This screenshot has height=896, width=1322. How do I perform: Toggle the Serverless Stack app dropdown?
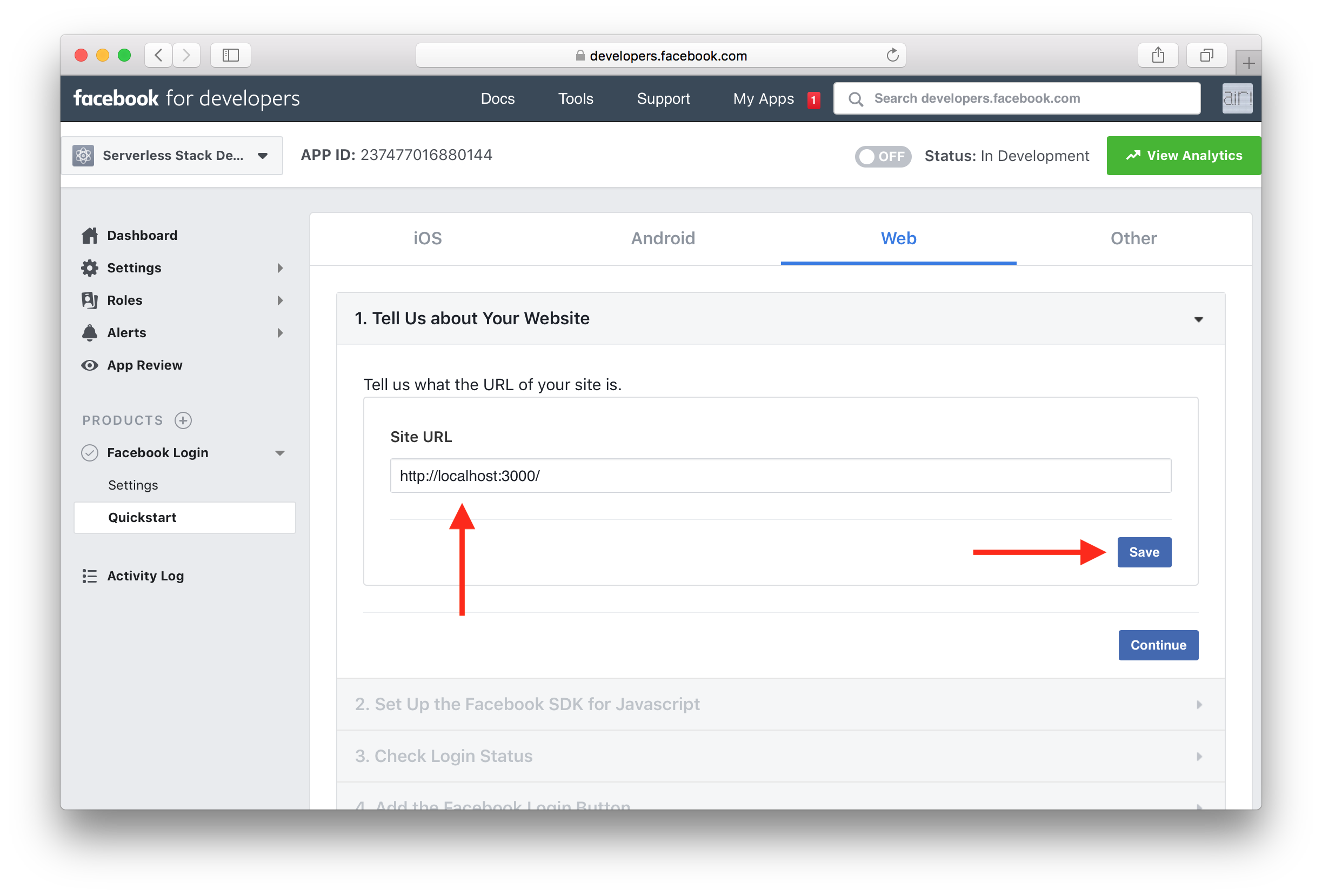(x=262, y=155)
